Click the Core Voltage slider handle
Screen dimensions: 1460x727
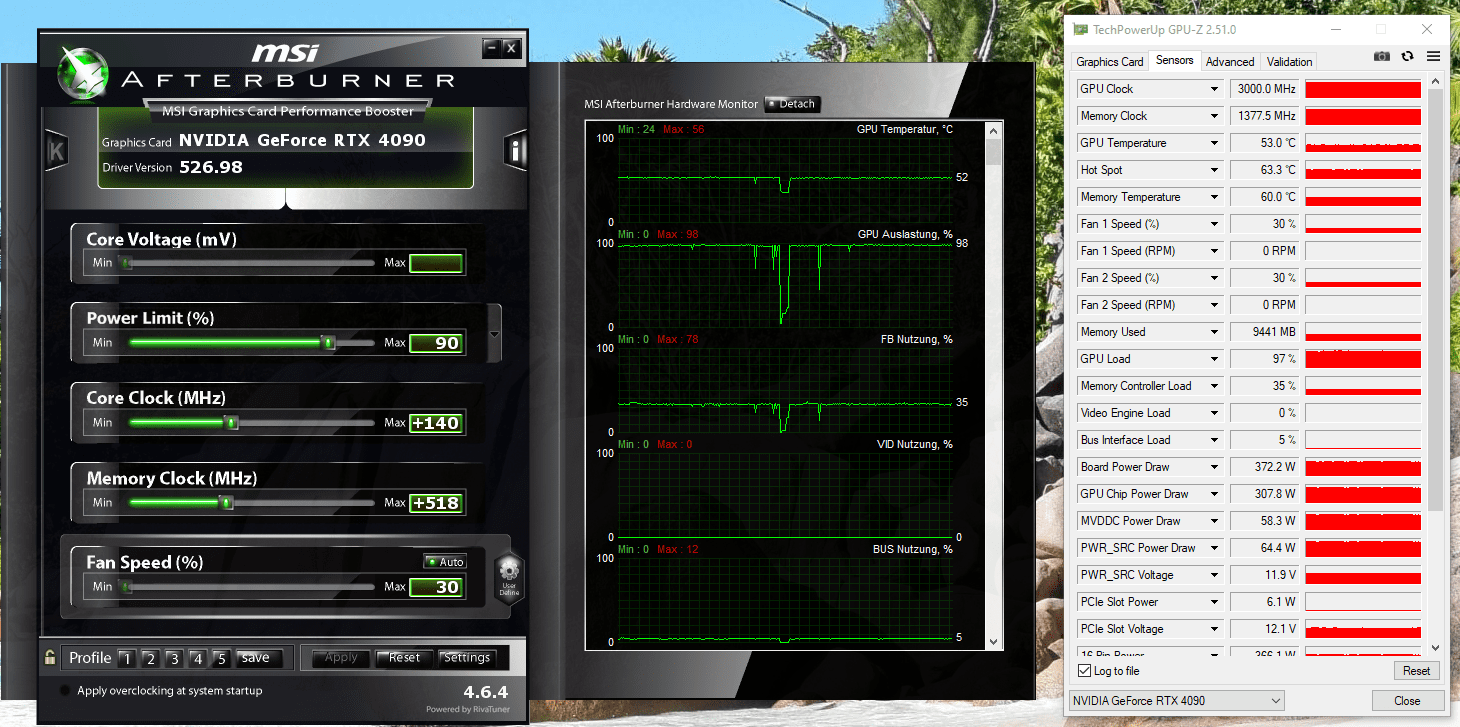pos(127,263)
